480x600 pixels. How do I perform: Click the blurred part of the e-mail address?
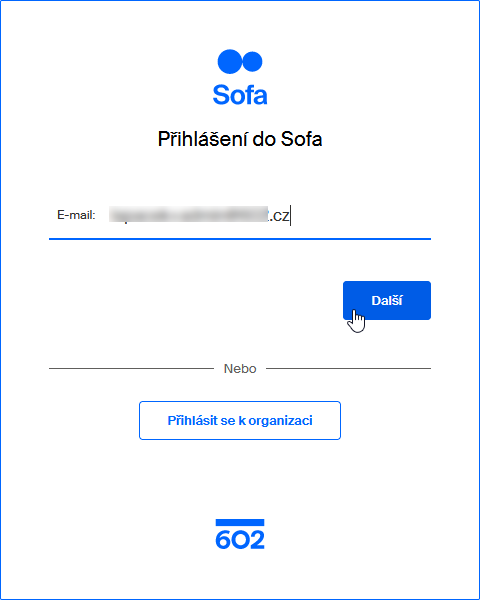pos(188,214)
